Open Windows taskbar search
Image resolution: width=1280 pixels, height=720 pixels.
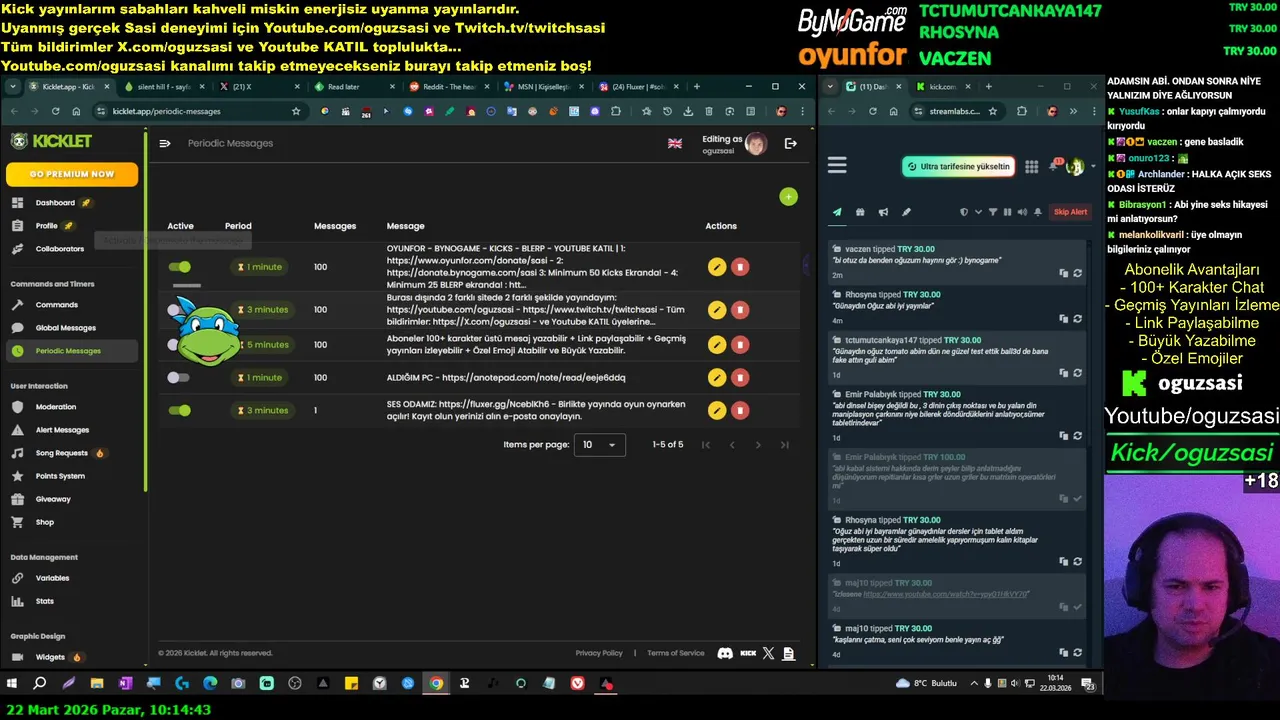40,684
